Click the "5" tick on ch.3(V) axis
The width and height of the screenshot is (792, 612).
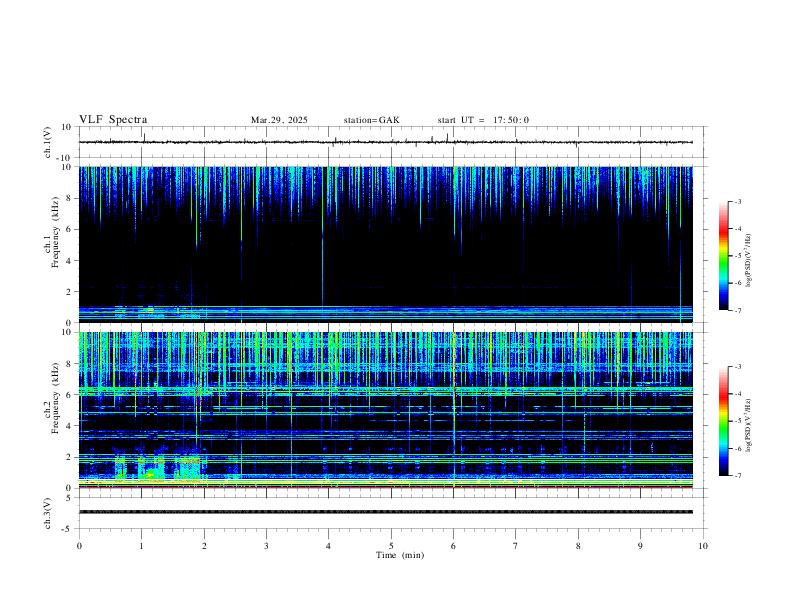[x=70, y=498]
